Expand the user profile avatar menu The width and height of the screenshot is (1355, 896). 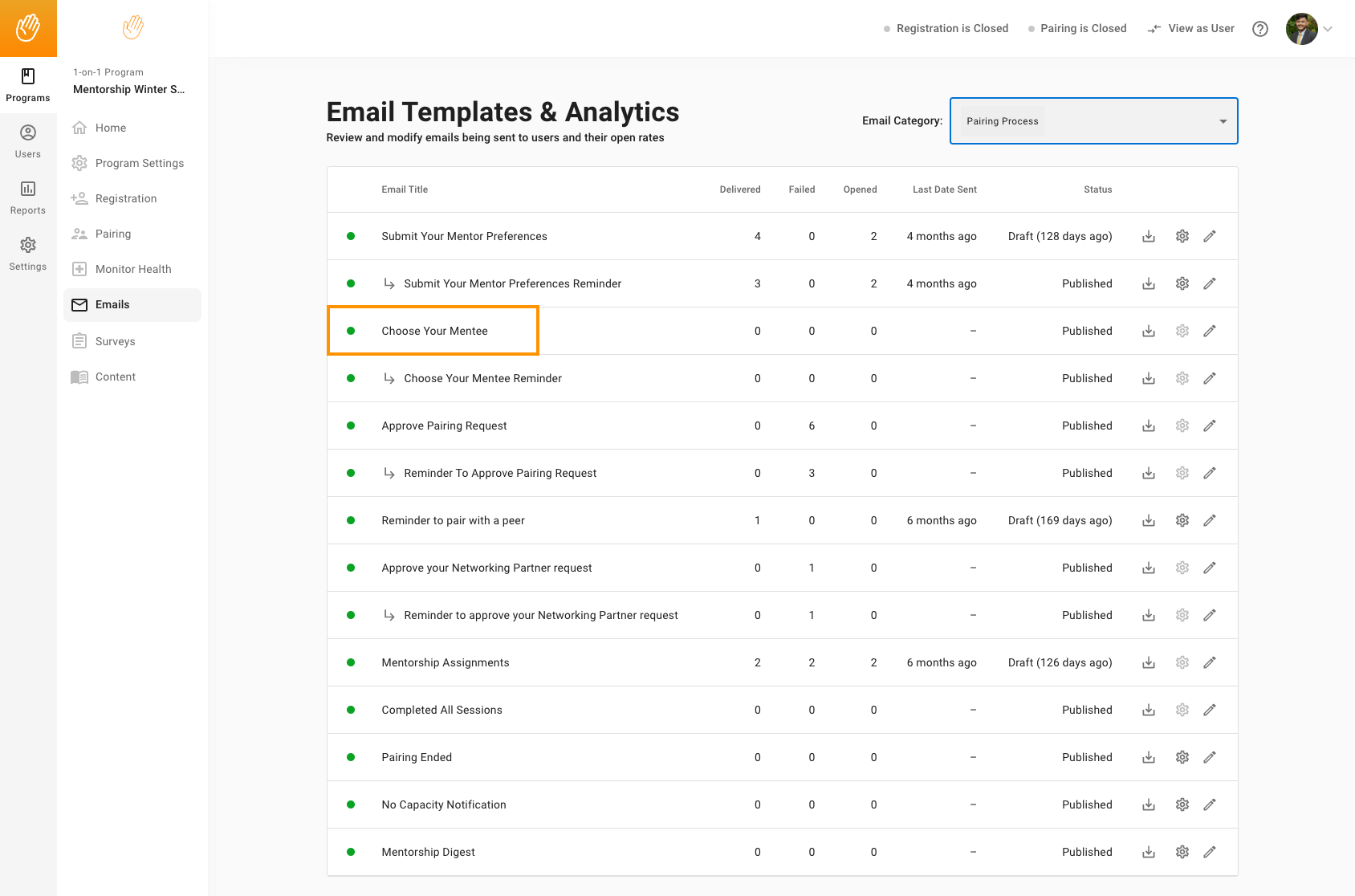[x=1308, y=29]
